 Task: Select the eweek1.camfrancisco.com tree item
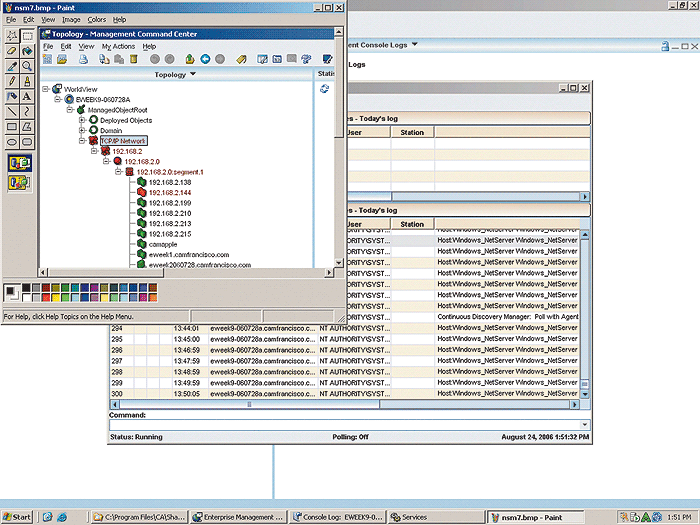coord(189,254)
